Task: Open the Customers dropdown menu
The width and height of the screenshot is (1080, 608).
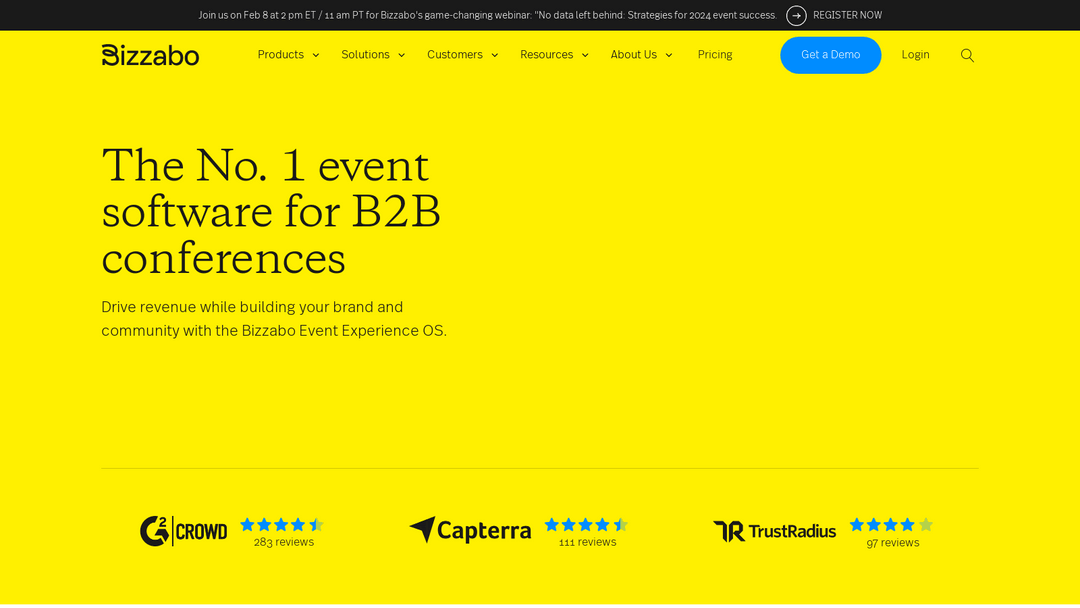Action: (x=462, y=55)
